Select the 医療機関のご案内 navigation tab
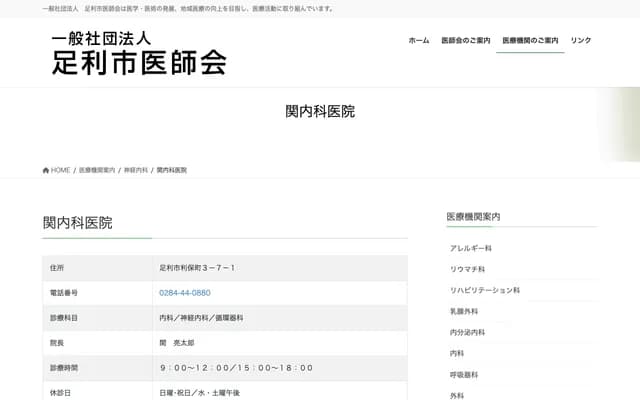This screenshot has width=640, height=400. pyautogui.click(x=530, y=40)
